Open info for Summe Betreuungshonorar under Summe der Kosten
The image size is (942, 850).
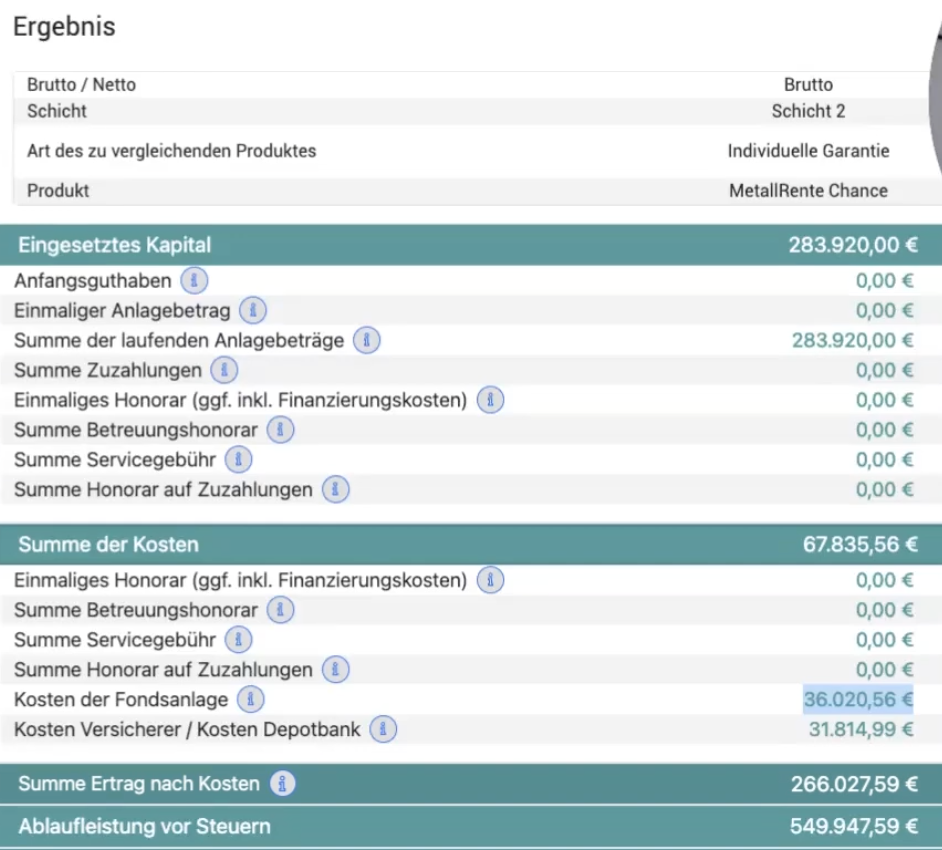tap(280, 610)
